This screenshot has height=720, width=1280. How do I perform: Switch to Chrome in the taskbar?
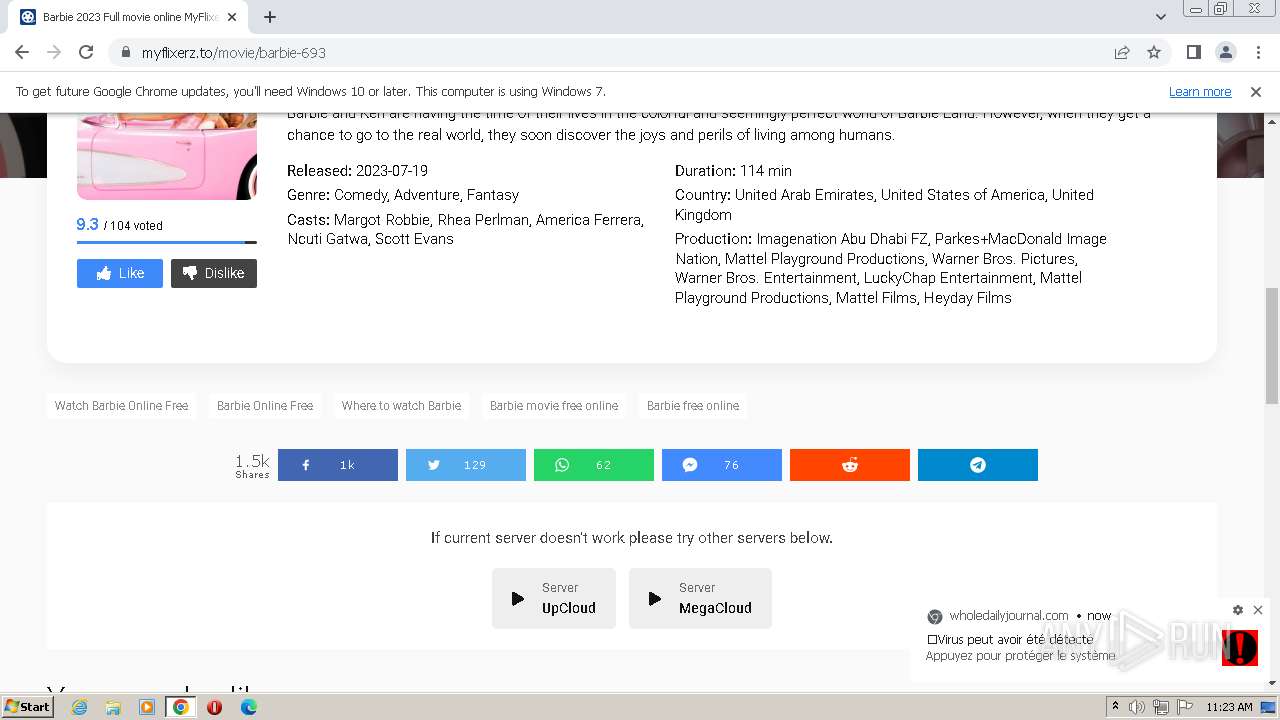click(x=181, y=707)
